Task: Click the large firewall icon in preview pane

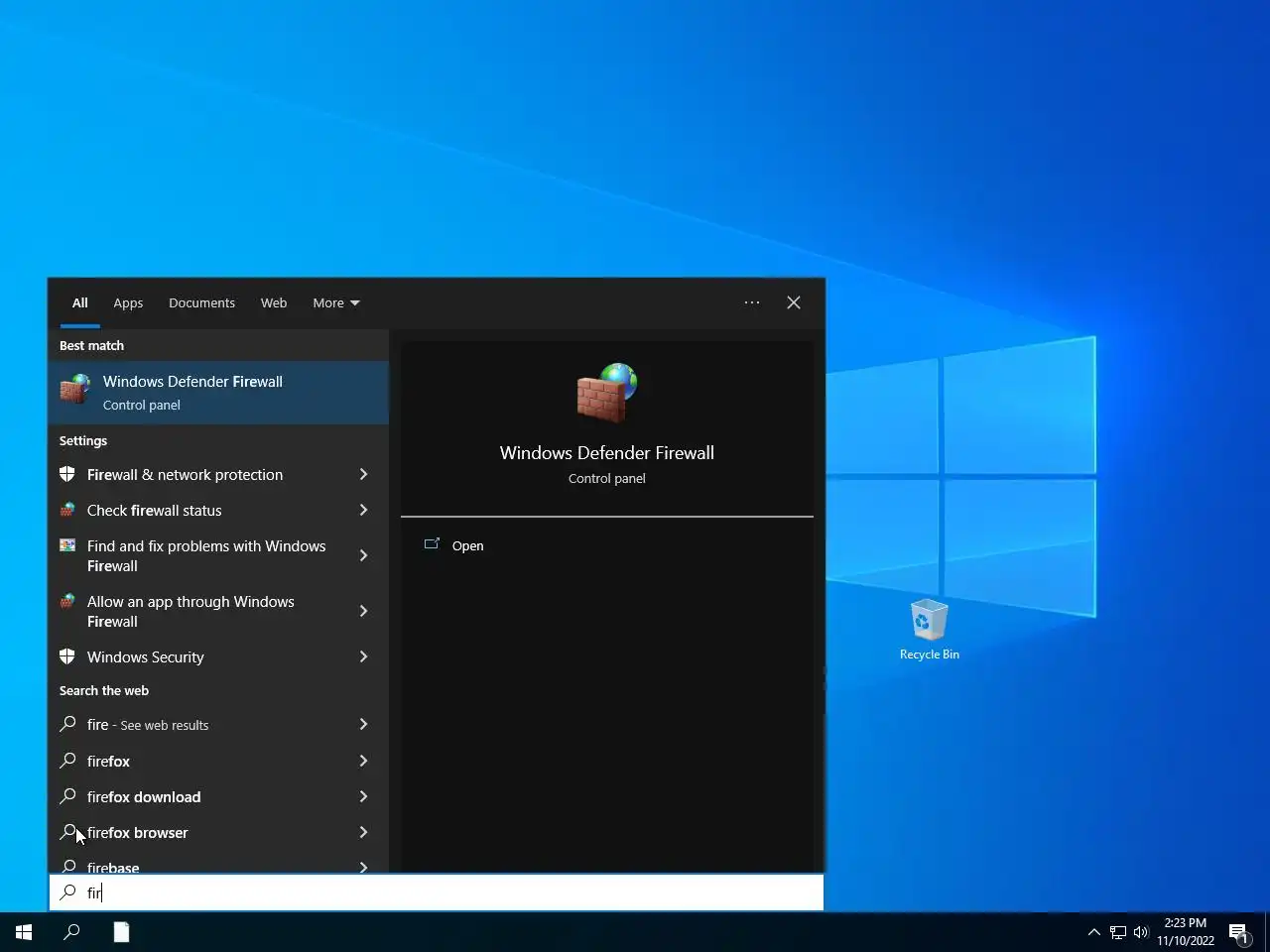Action: click(x=607, y=393)
